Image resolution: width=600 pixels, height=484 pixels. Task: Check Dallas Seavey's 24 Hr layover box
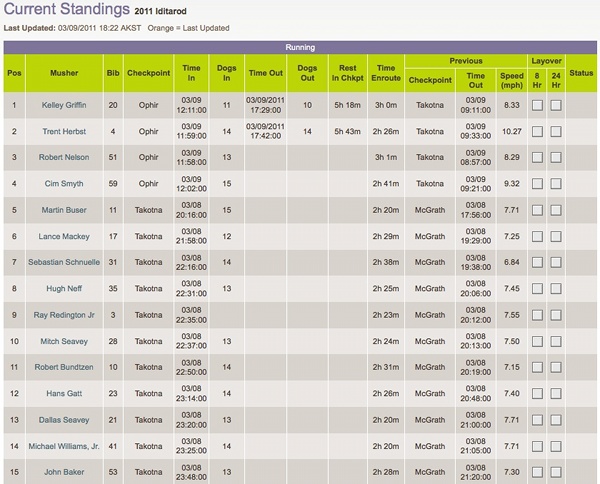(556, 420)
